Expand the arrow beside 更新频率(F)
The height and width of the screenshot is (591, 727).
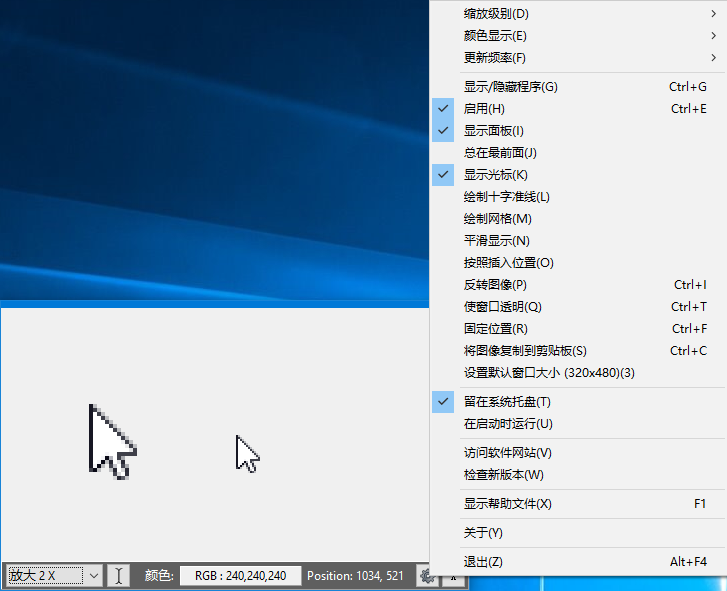pyautogui.click(x=714, y=58)
